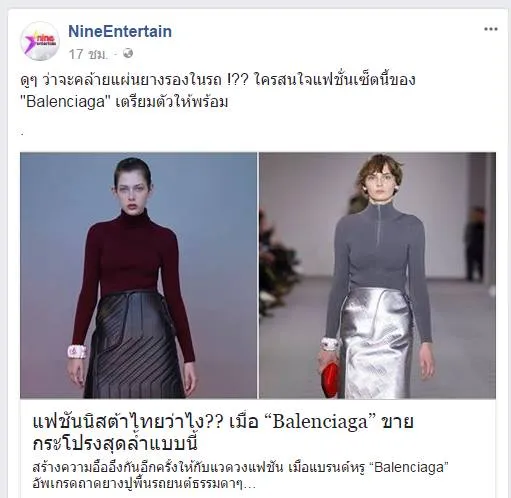Click the period line below the caption
Image resolution: width=511 pixels, height=498 pixels.
click(x=22, y=134)
